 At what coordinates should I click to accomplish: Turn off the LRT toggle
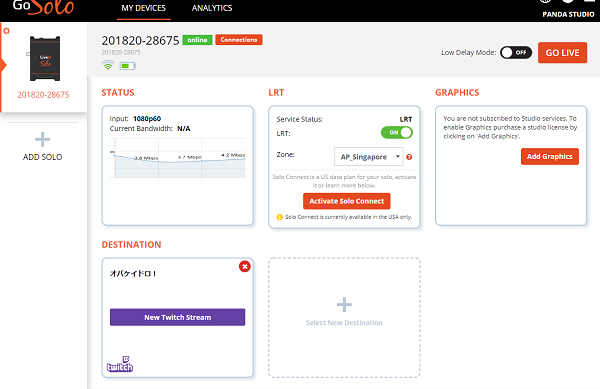397,133
